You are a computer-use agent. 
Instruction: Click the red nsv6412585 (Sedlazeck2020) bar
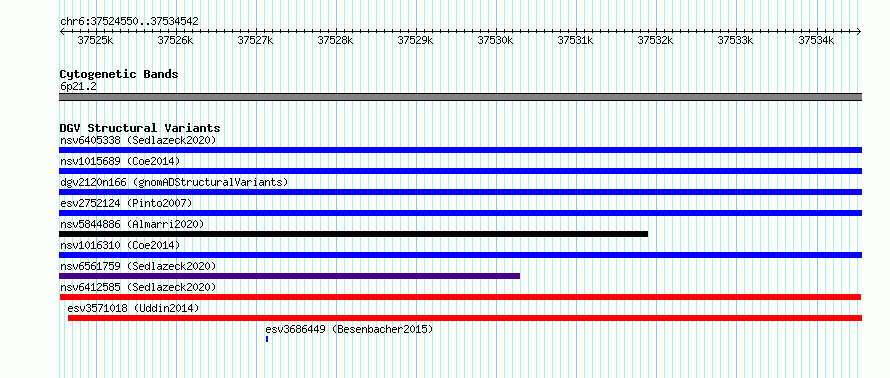[460, 297]
